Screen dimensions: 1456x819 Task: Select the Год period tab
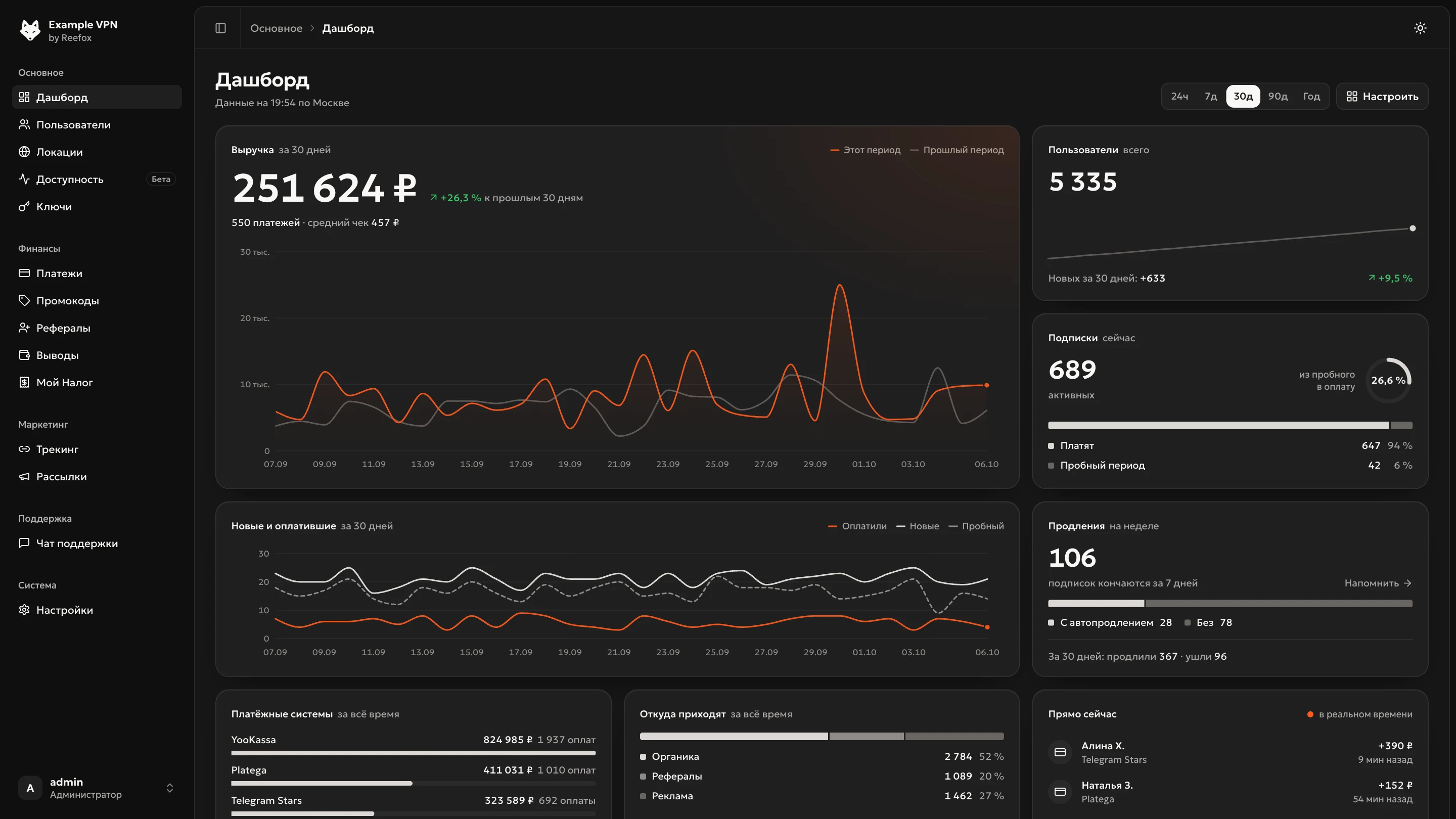click(1311, 96)
